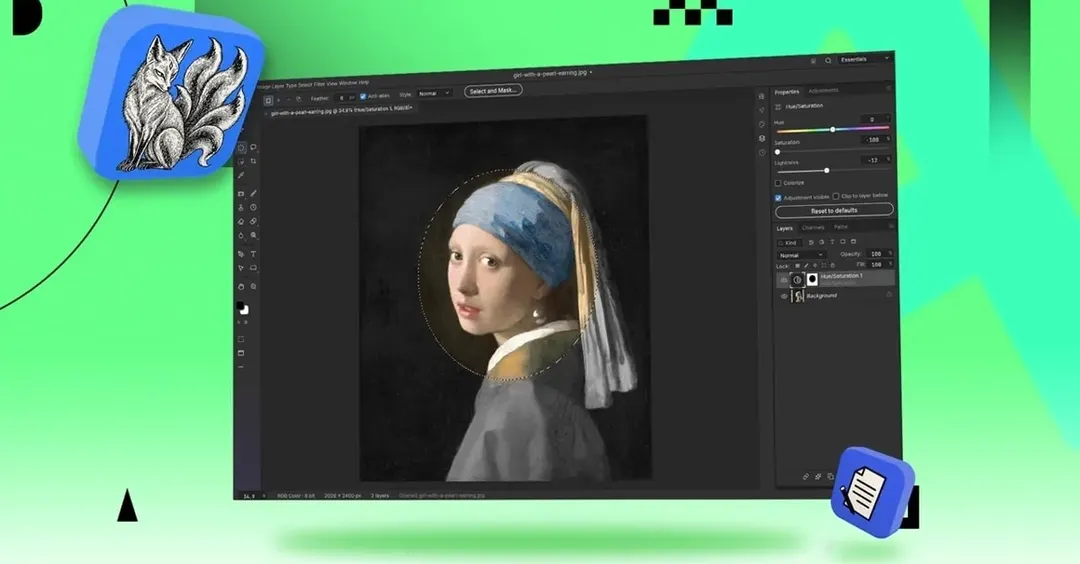
Task: Select the Hand tool
Action: [241, 286]
